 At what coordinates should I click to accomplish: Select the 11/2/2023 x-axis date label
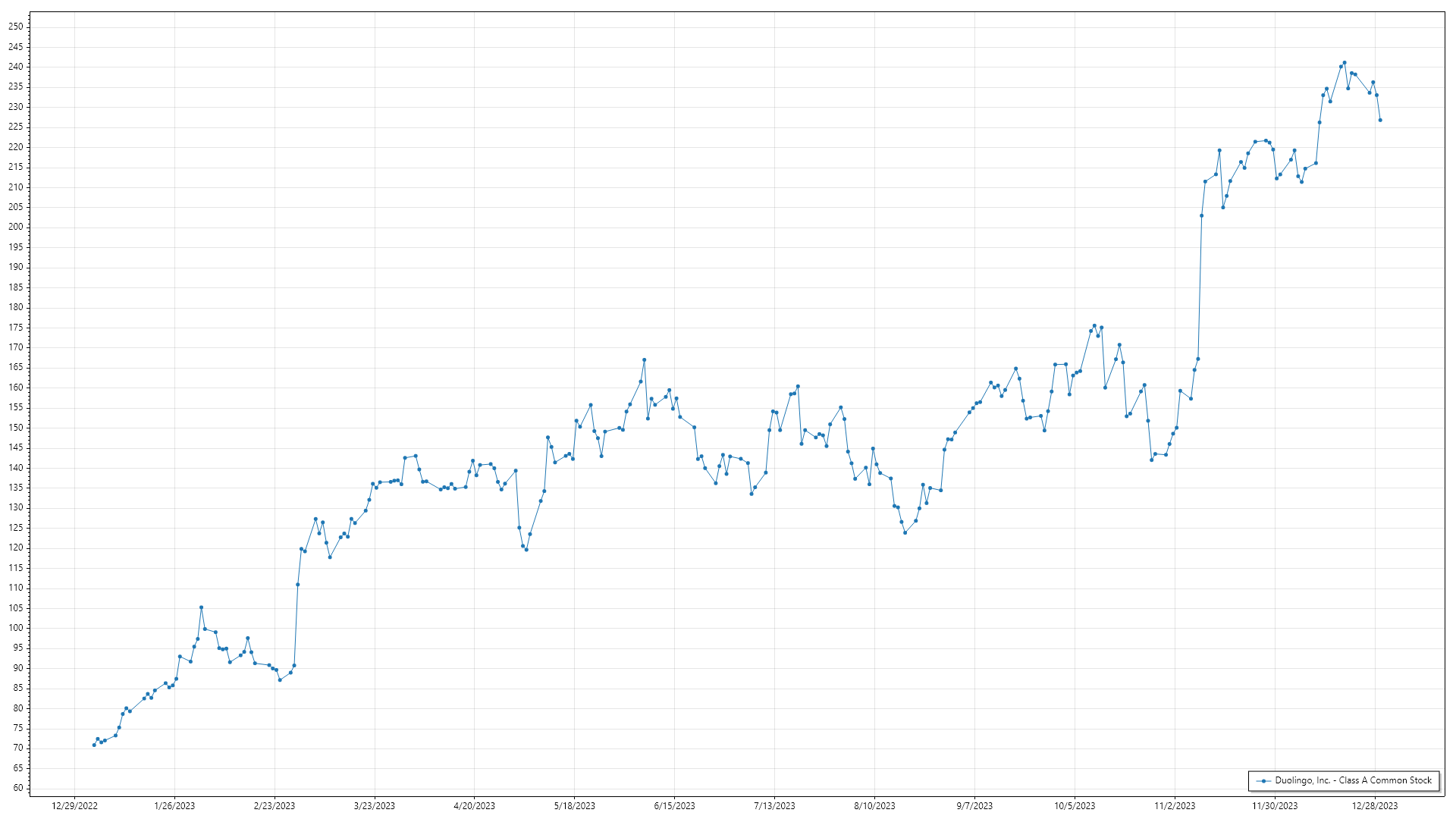(x=1175, y=806)
